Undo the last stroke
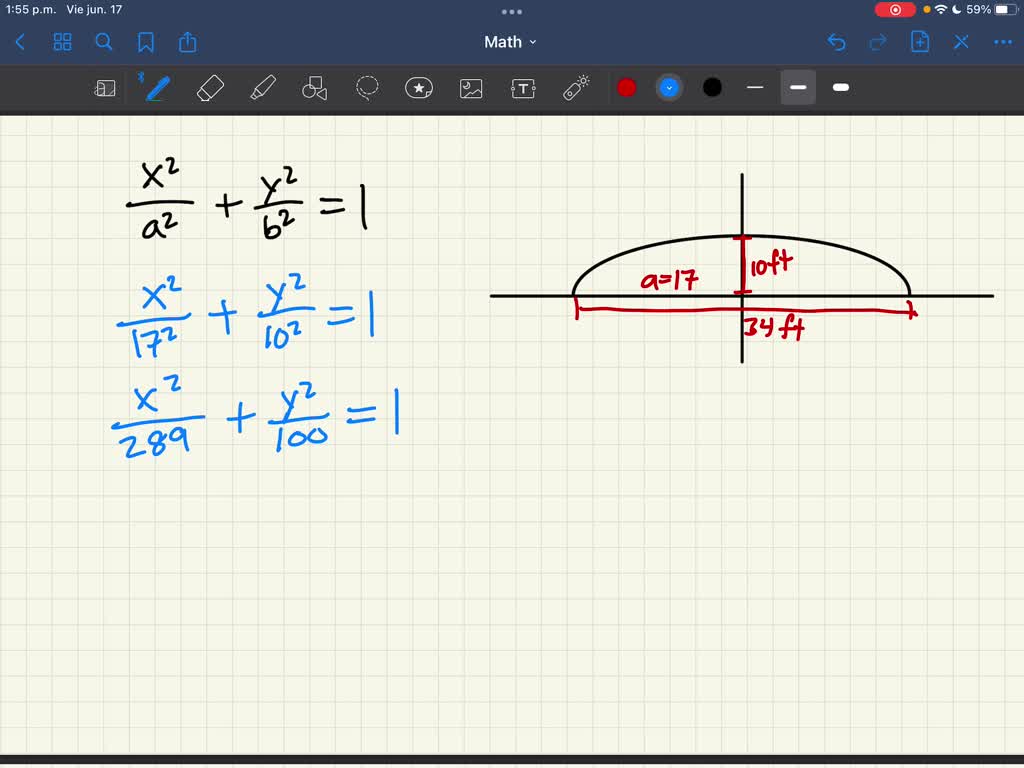This screenshot has height=768, width=1024. 837,42
